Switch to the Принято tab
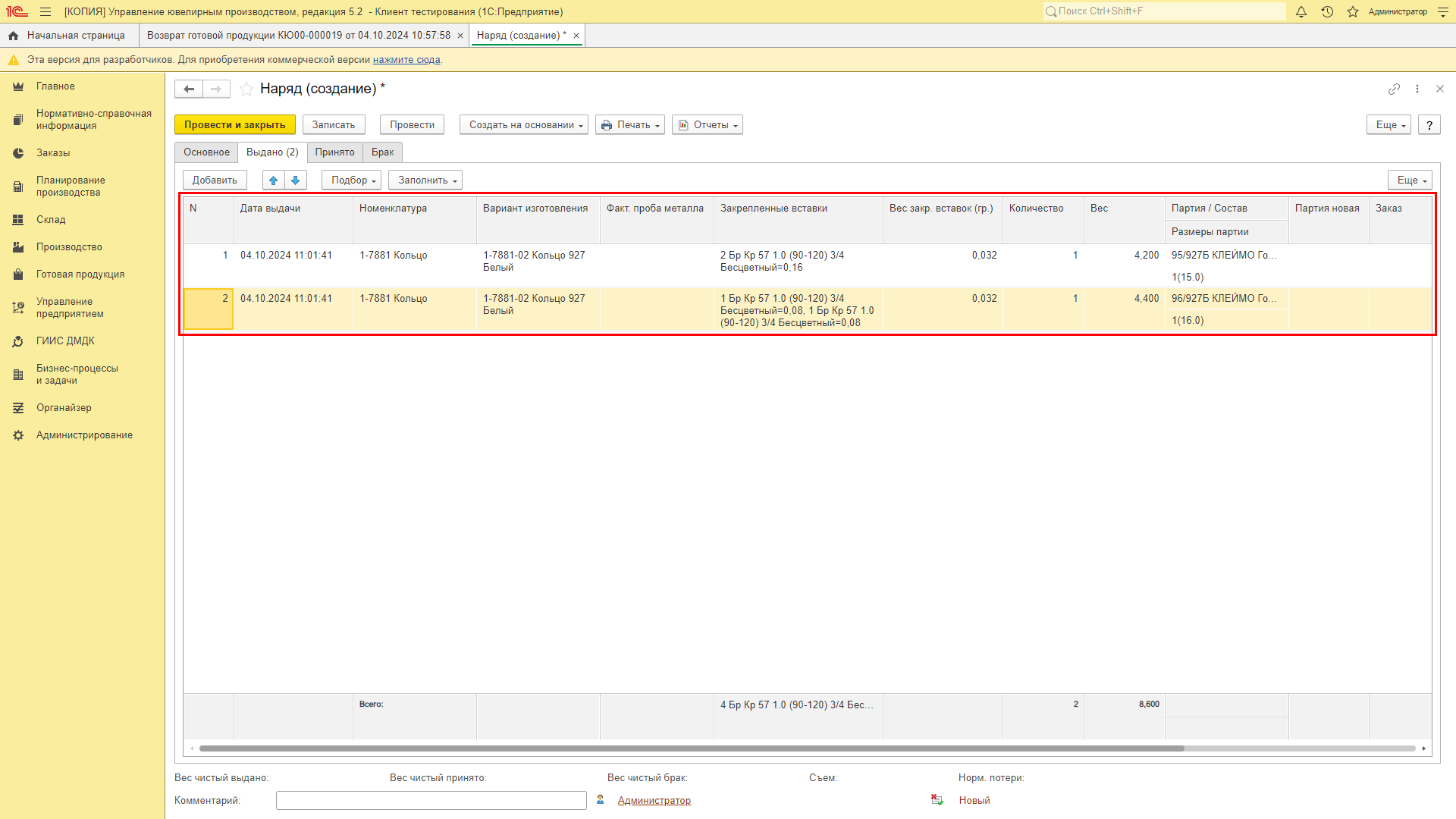The height and width of the screenshot is (819, 1456). 335,152
